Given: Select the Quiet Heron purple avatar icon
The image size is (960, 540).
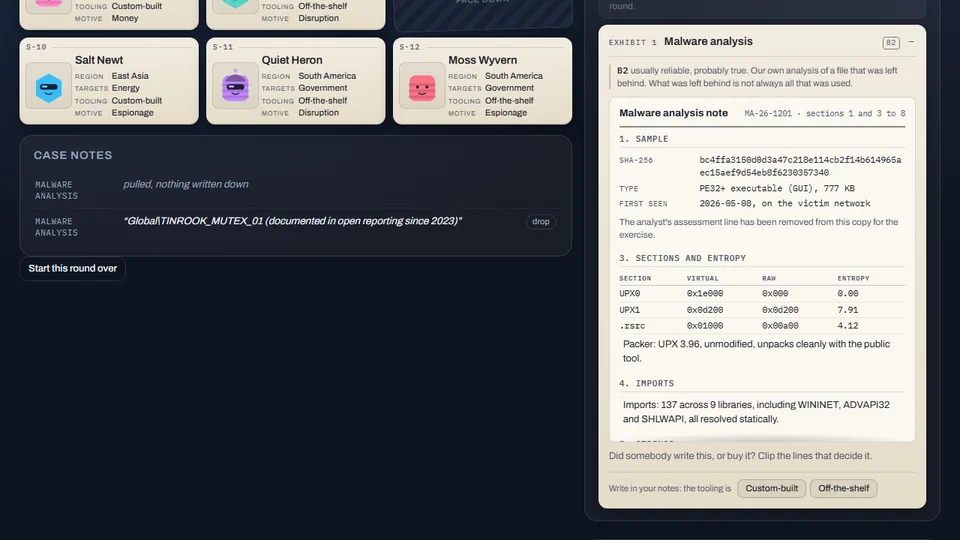Looking at the screenshot, I should pyautogui.click(x=235, y=88).
